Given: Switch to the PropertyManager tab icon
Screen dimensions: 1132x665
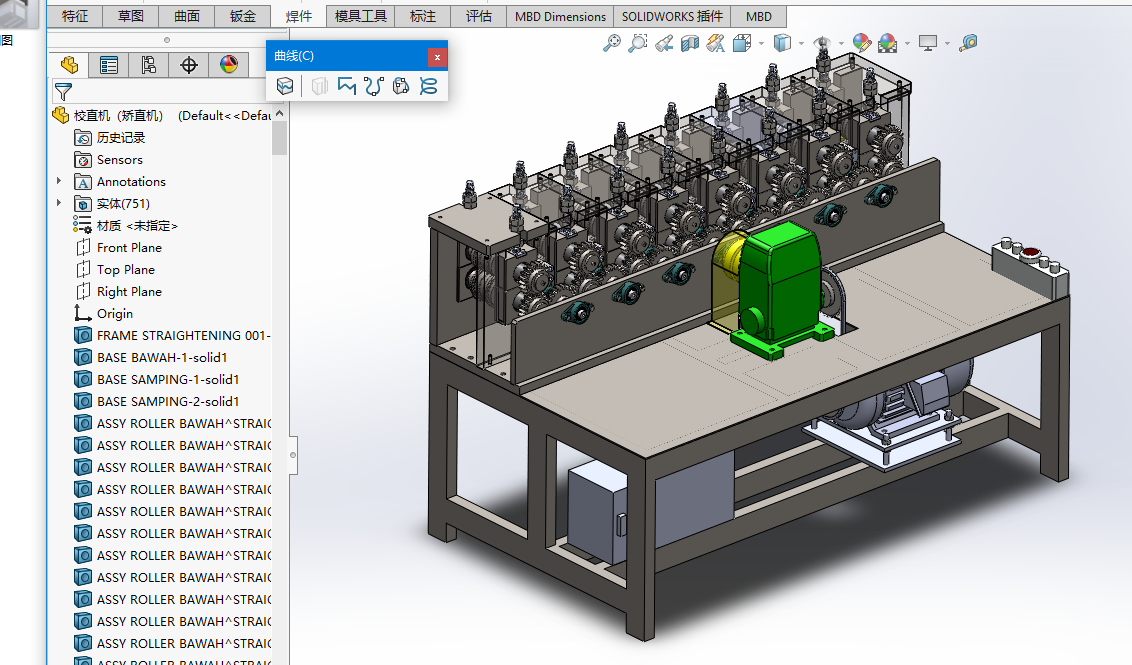Looking at the screenshot, I should (x=109, y=66).
